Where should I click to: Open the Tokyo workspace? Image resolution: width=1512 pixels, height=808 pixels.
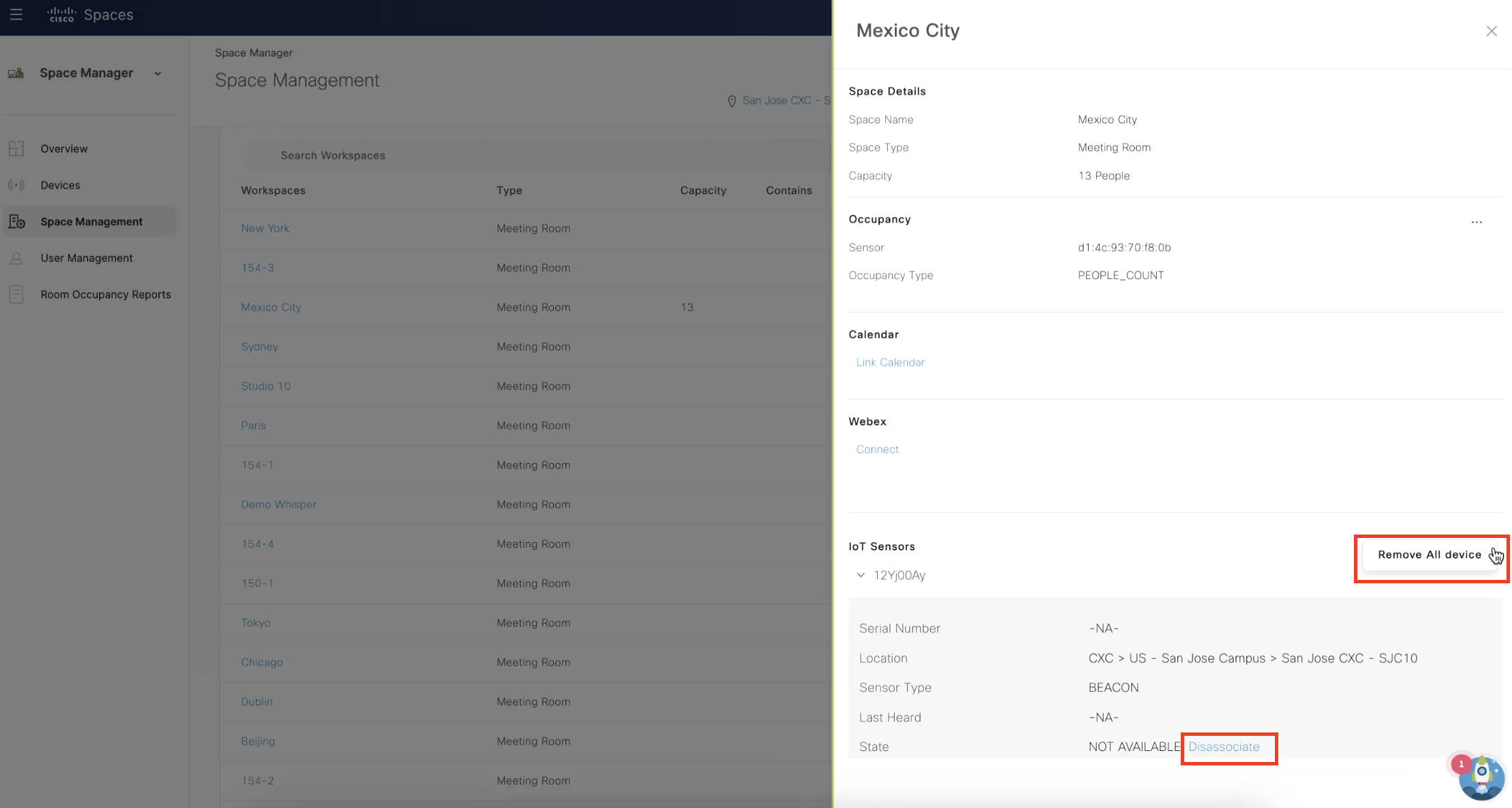[x=256, y=622]
